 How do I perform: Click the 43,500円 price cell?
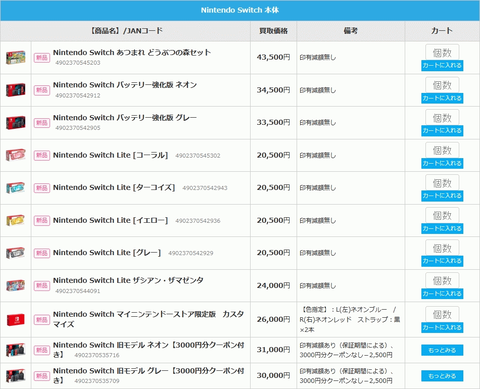click(273, 57)
